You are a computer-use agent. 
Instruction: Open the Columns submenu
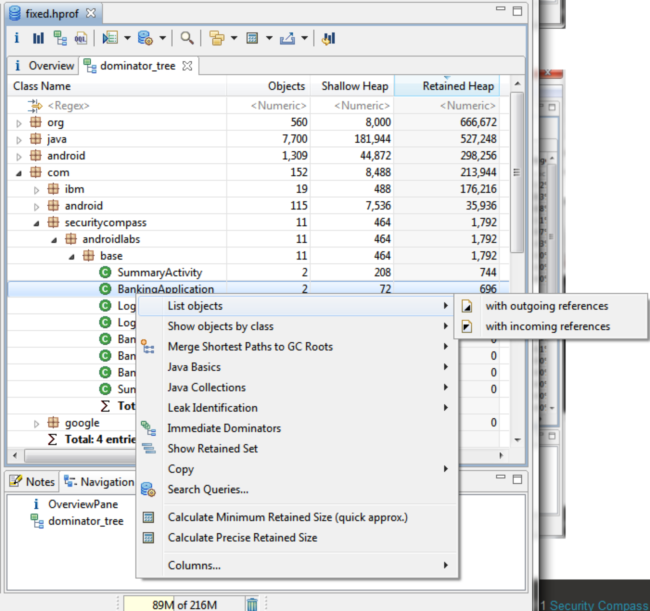coord(298,565)
